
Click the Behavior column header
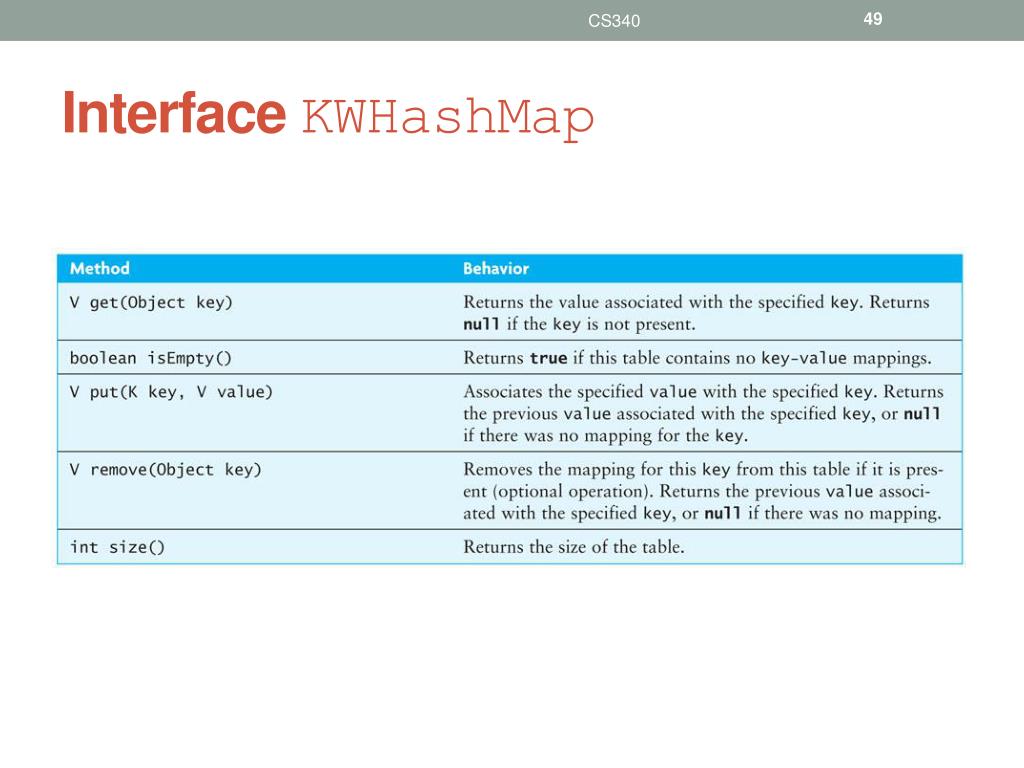coord(496,268)
